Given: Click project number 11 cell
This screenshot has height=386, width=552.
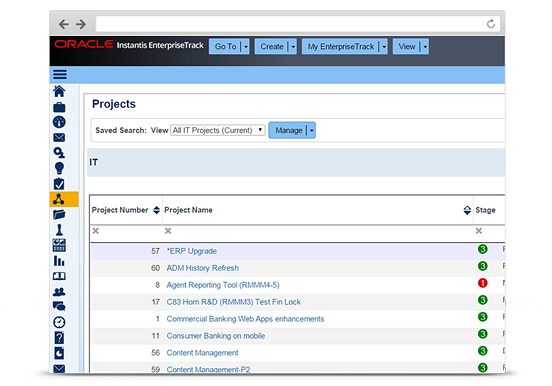Looking at the screenshot, I should pyautogui.click(x=156, y=336).
